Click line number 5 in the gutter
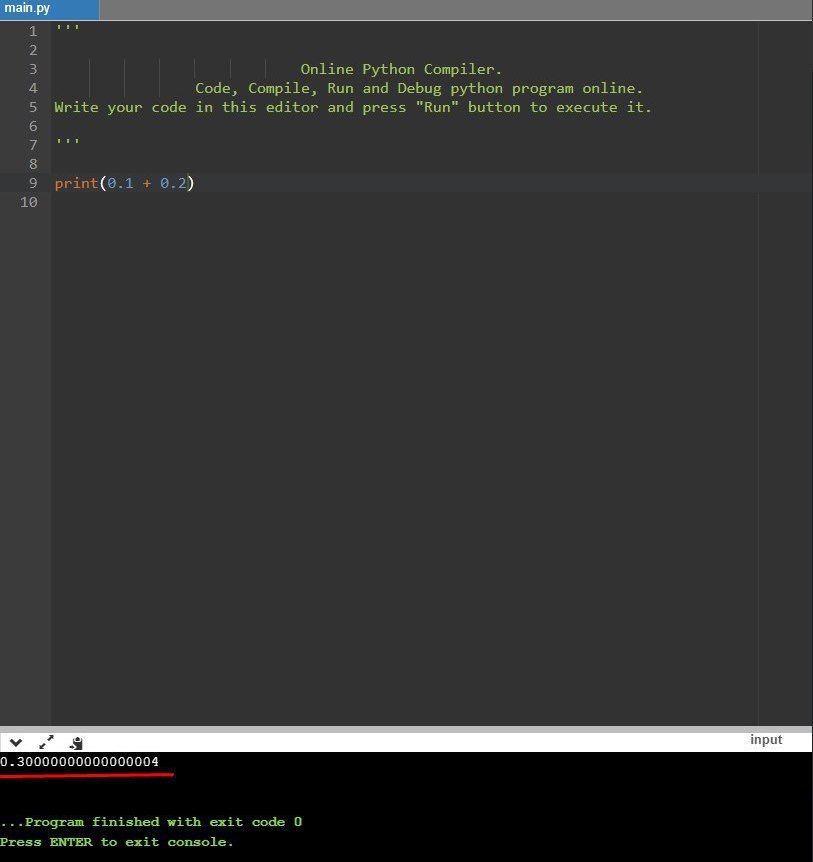The image size is (813, 862). pos(33,107)
